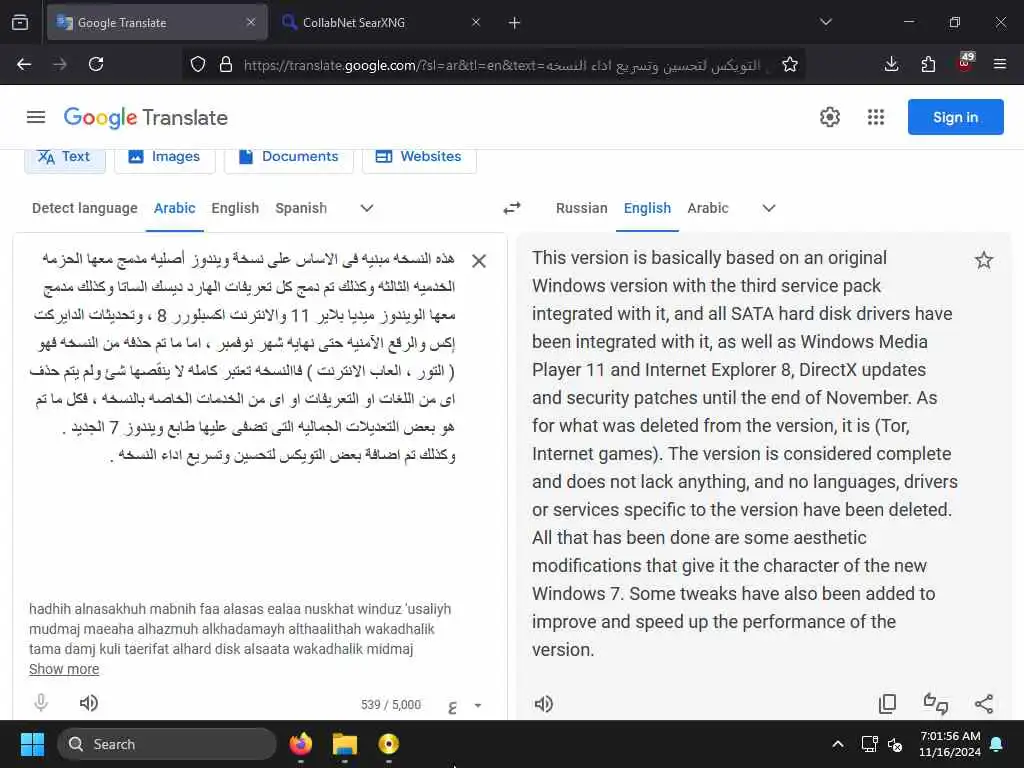Switch to Documents translation mode

[x=289, y=157]
